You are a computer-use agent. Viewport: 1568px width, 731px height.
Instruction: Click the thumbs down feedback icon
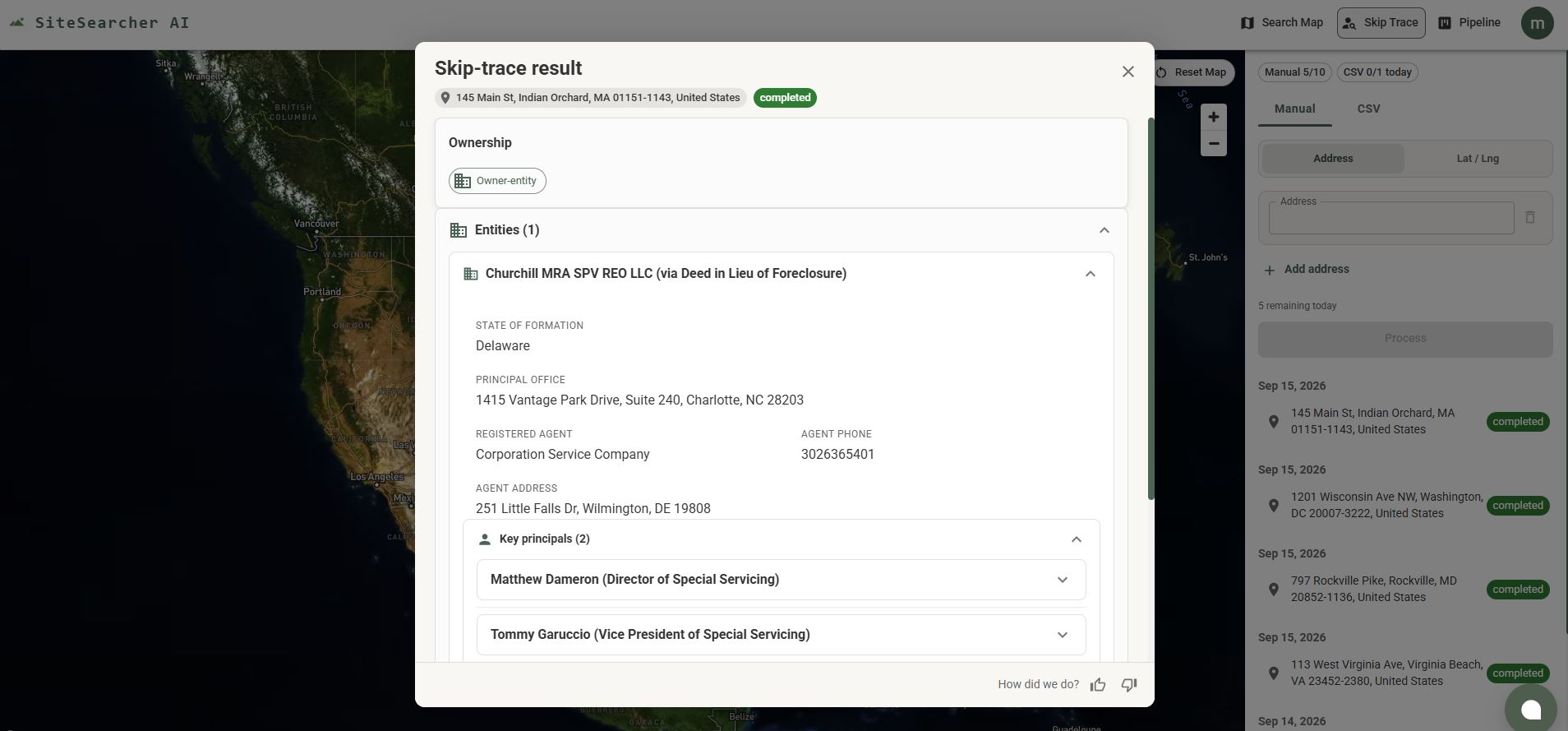point(1129,685)
